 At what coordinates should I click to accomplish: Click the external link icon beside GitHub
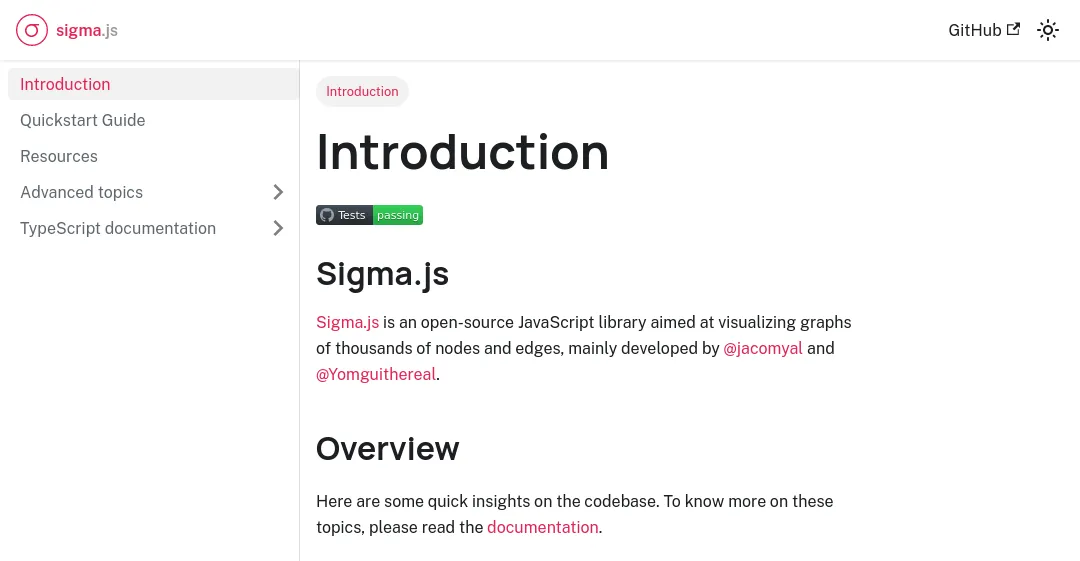(1013, 29)
